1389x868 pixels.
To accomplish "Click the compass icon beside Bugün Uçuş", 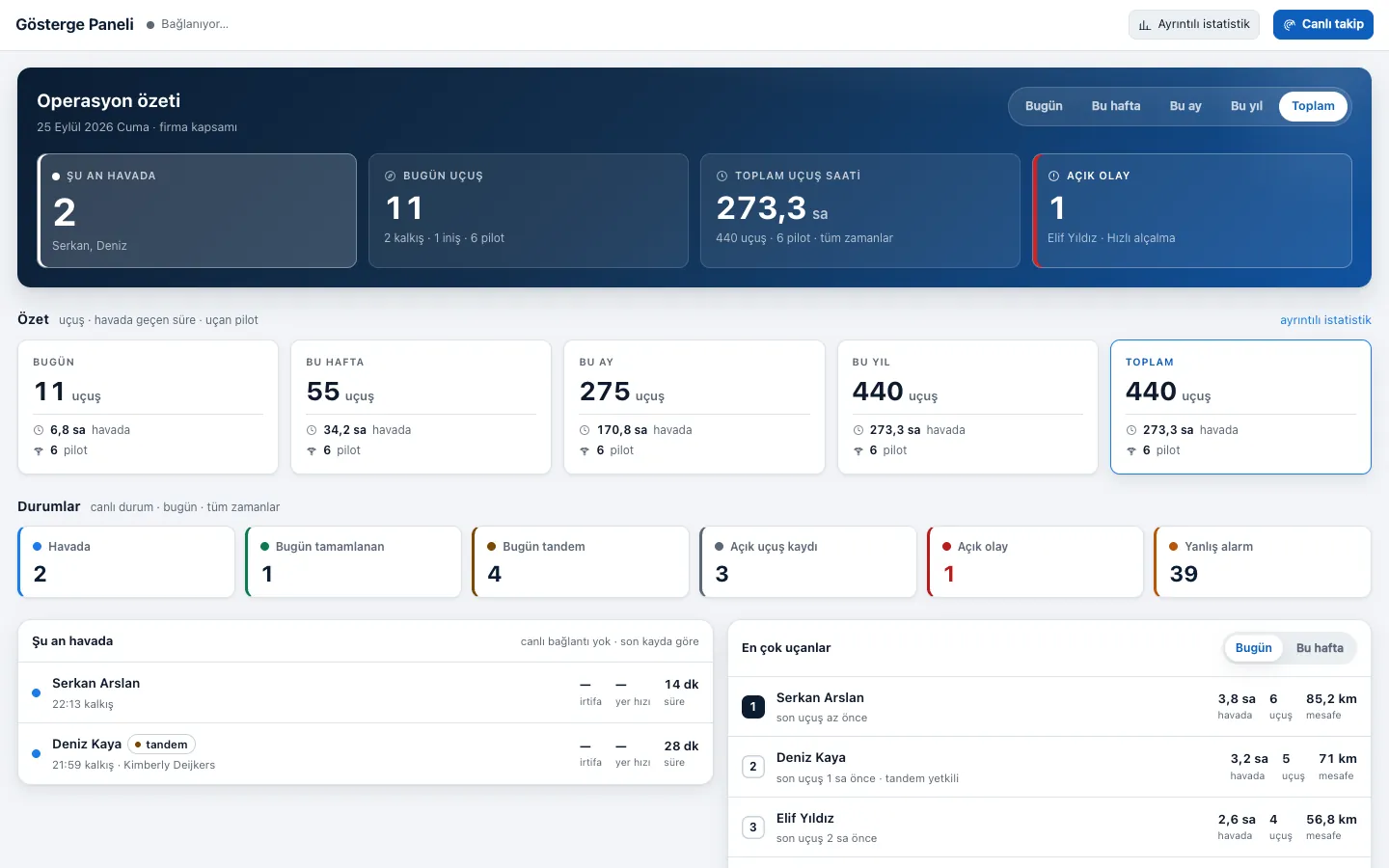I will pyautogui.click(x=390, y=176).
